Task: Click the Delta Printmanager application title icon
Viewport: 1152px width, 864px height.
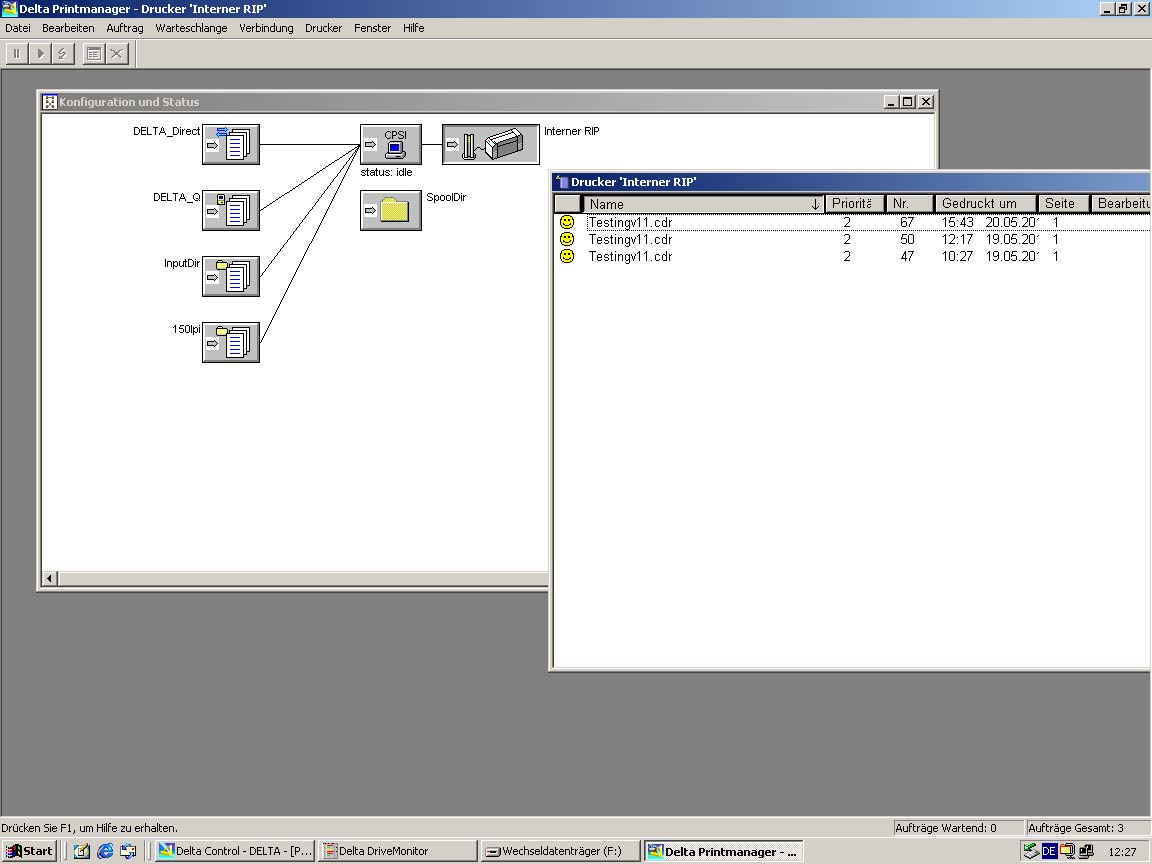Action: pyautogui.click(x=10, y=9)
